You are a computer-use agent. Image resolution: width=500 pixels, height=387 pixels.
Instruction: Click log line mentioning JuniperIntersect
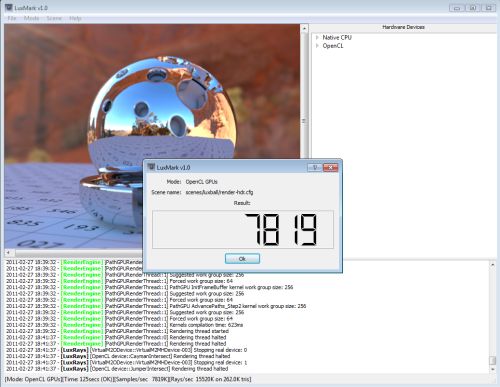117,369
